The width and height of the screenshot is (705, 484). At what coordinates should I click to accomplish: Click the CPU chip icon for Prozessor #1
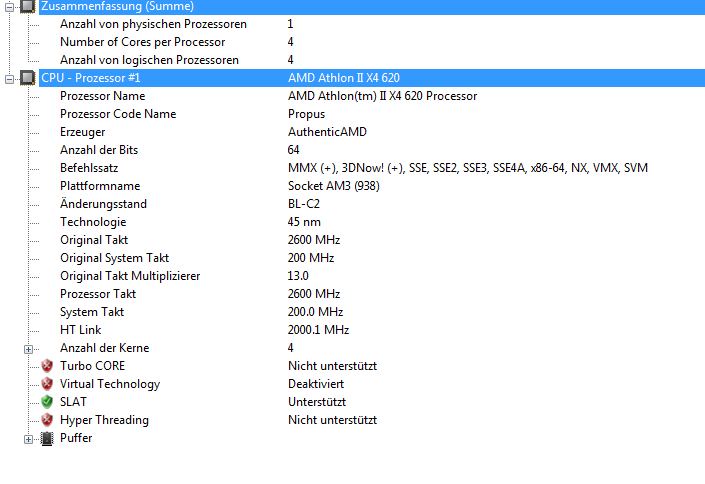[27, 78]
